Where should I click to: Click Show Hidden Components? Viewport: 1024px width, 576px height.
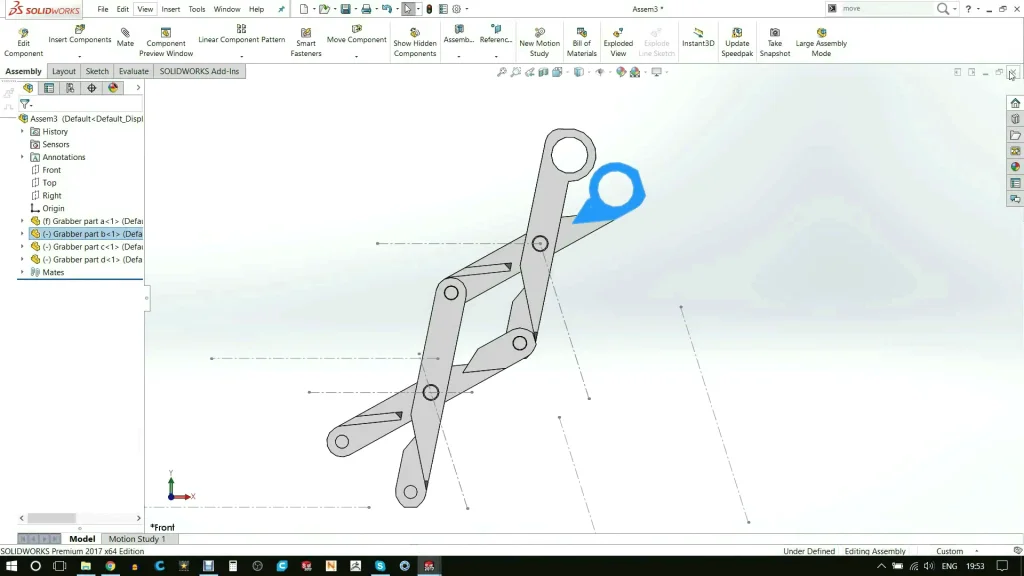click(x=415, y=42)
